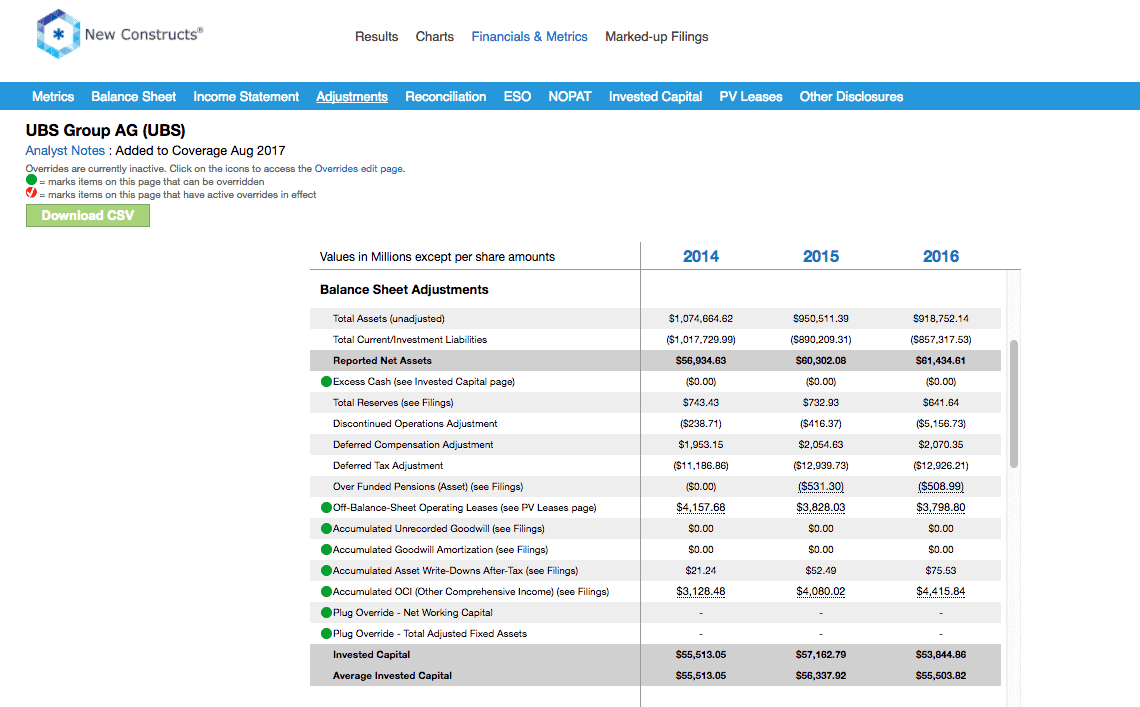Click 2015 Deferred Tax value ($12,939.73)
This screenshot has height=707, width=1140.
pos(821,466)
